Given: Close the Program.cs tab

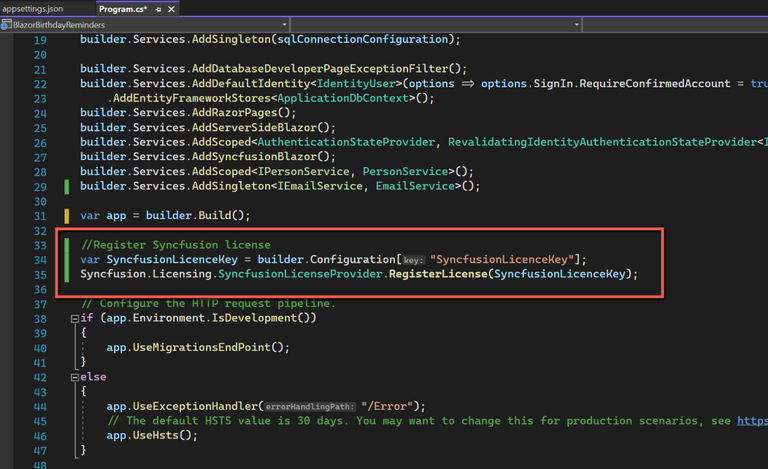Looking at the screenshot, I should click(172, 9).
